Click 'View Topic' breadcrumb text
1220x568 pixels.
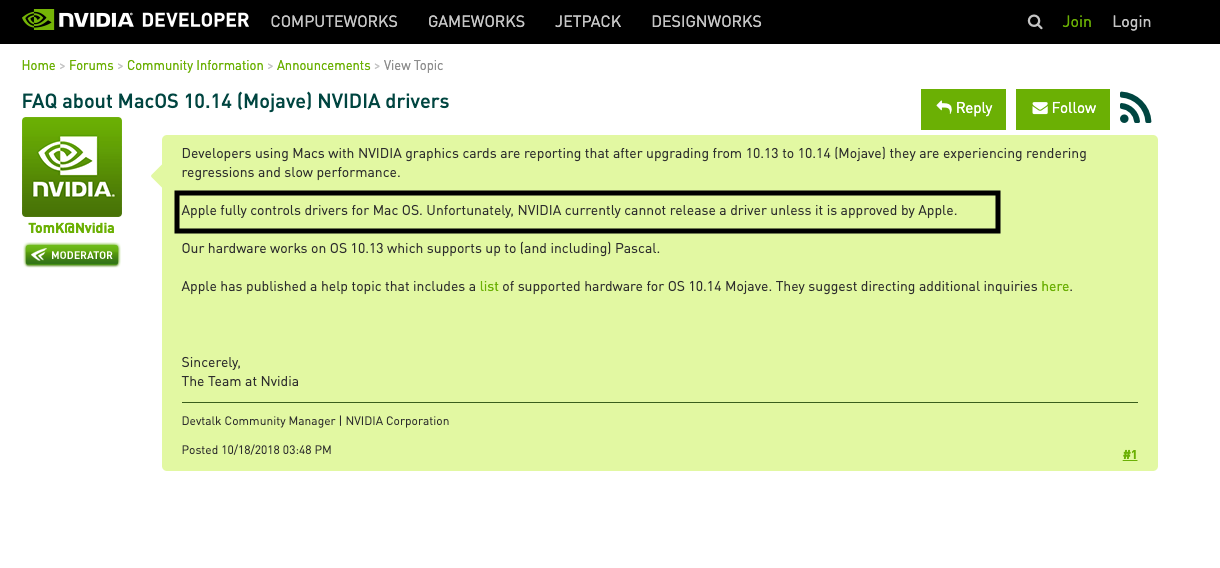click(414, 66)
